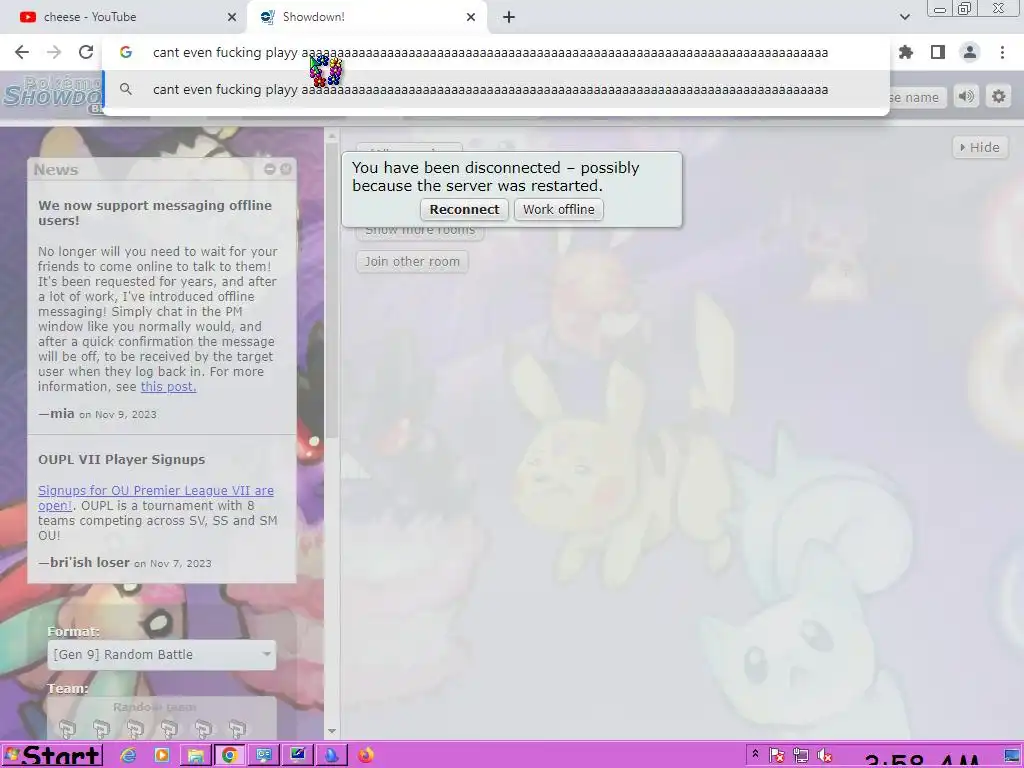Open the network tray icon
Viewport: 1024px width, 768px height.
tap(801, 756)
